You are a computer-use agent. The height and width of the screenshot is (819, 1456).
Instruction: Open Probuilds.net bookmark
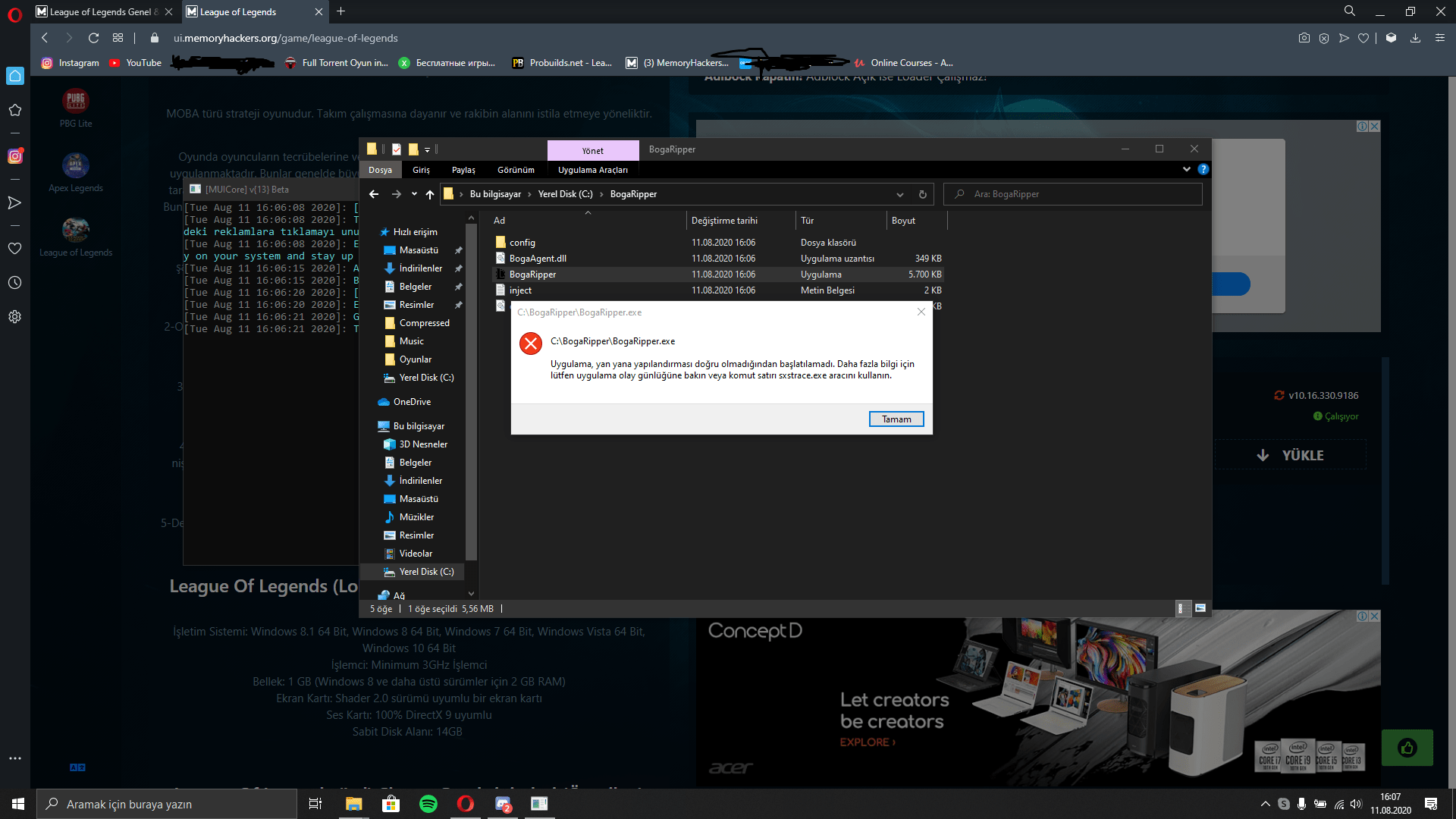(562, 63)
